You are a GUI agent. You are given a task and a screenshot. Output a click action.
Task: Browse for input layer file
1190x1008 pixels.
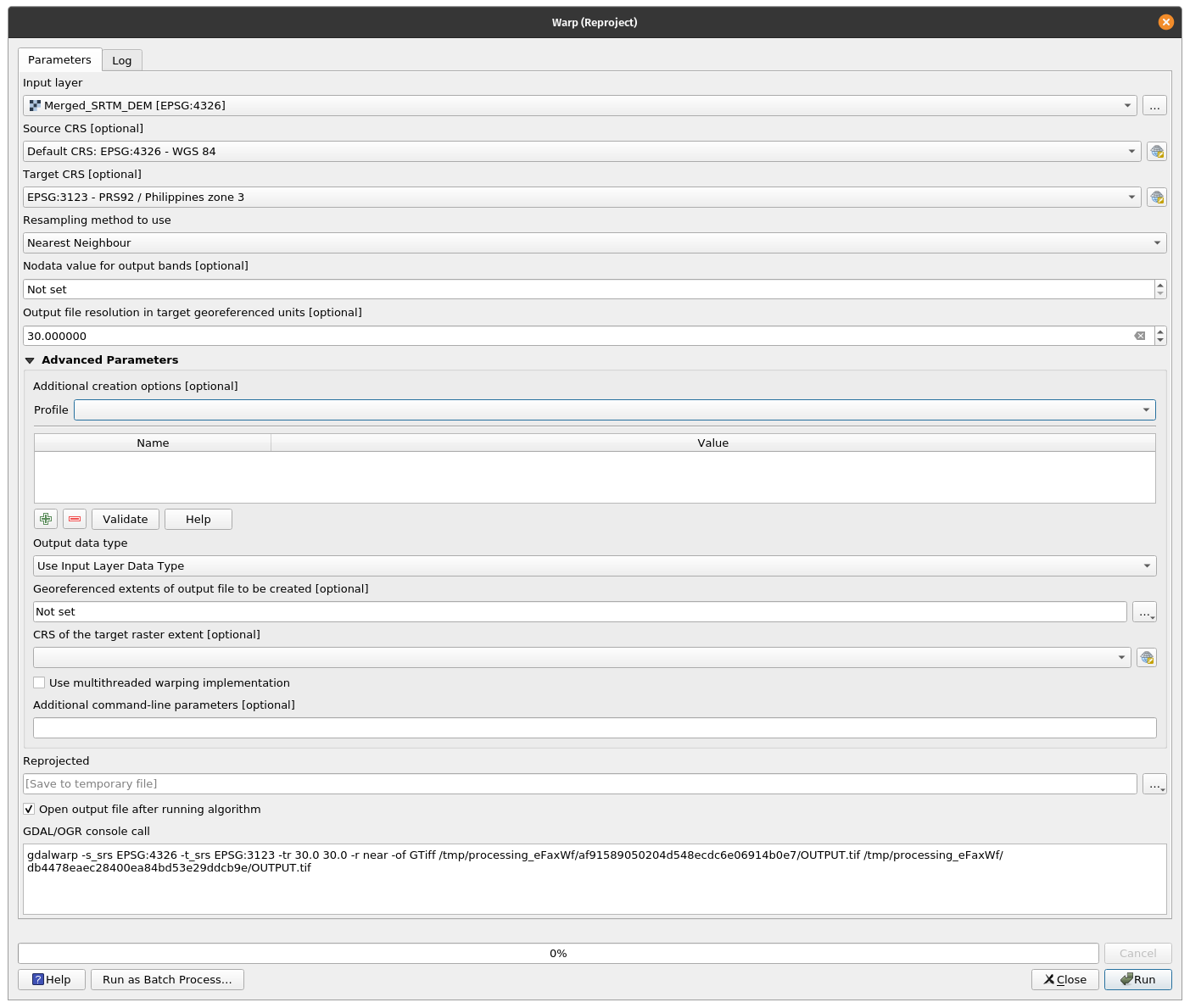point(1154,106)
